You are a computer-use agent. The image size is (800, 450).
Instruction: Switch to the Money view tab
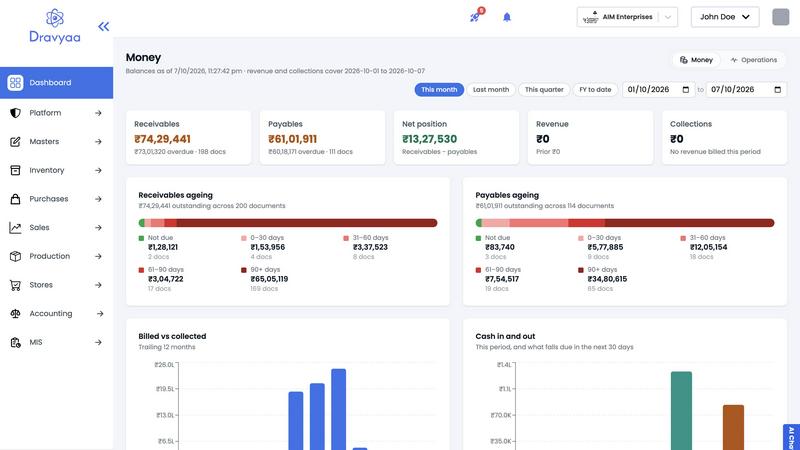(x=696, y=60)
